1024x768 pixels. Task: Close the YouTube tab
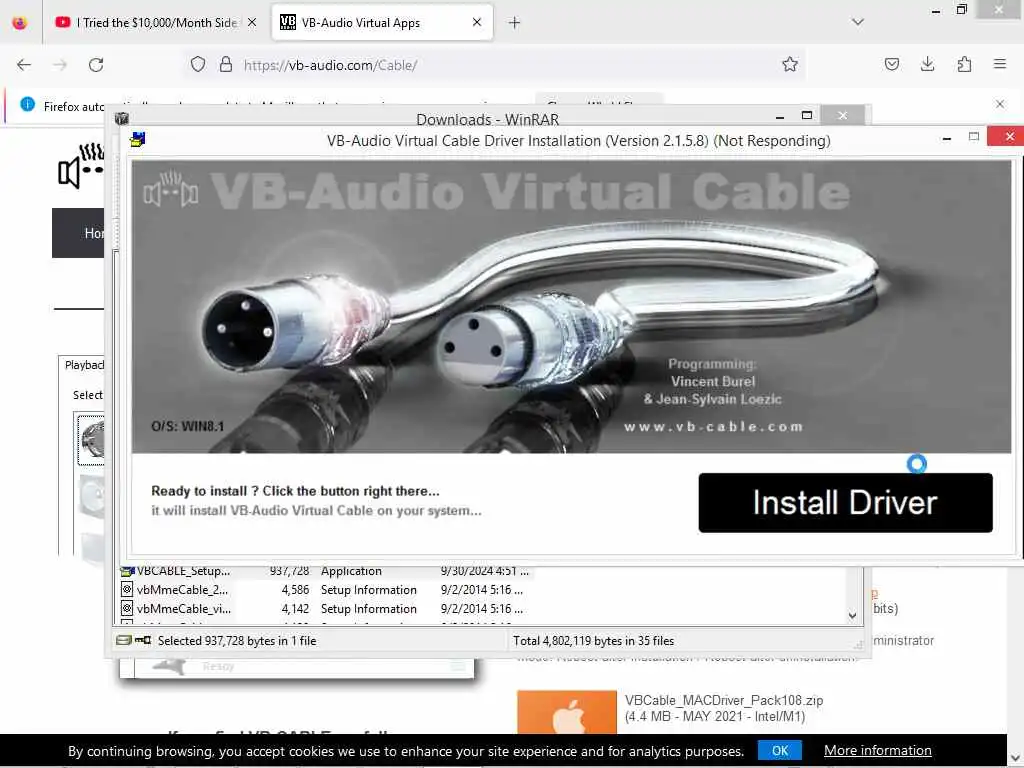pos(252,22)
